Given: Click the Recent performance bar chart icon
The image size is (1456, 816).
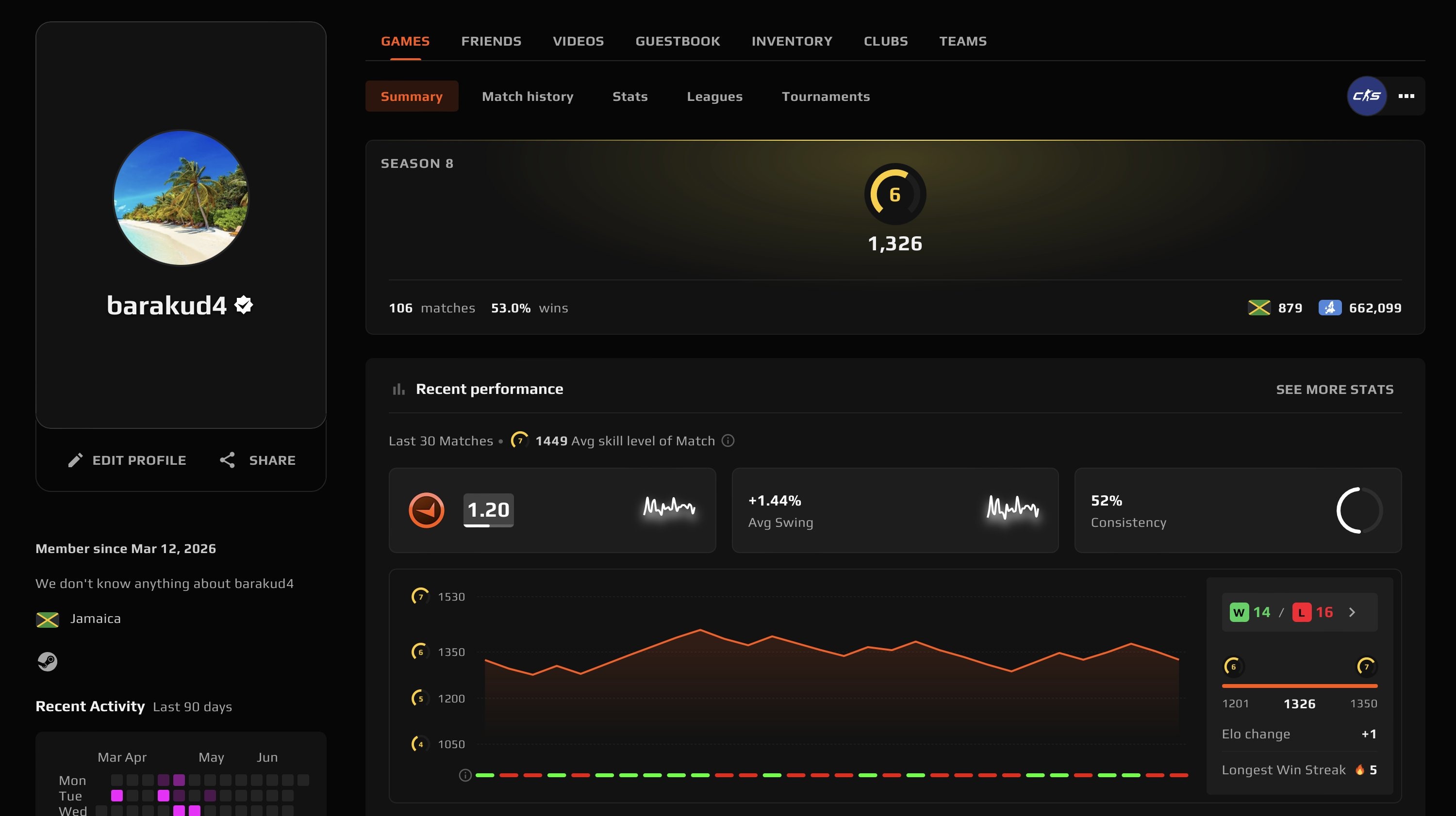Looking at the screenshot, I should 398,389.
